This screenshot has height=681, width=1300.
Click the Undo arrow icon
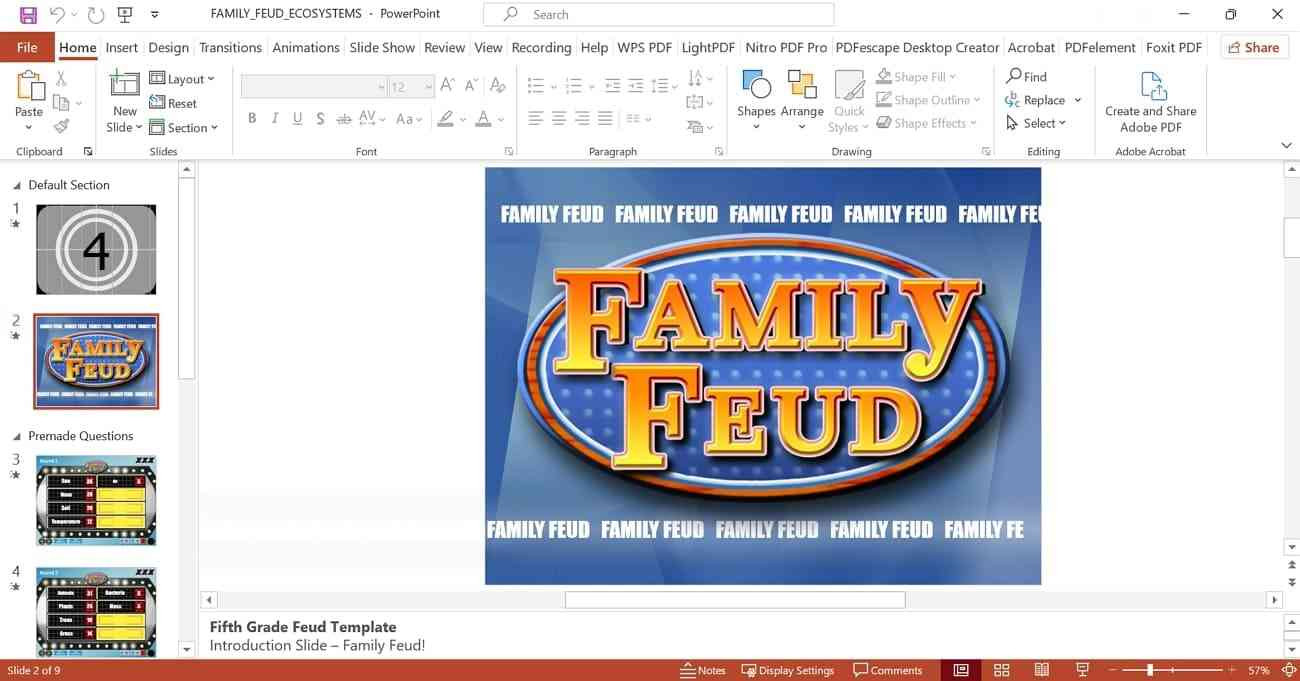click(x=57, y=15)
